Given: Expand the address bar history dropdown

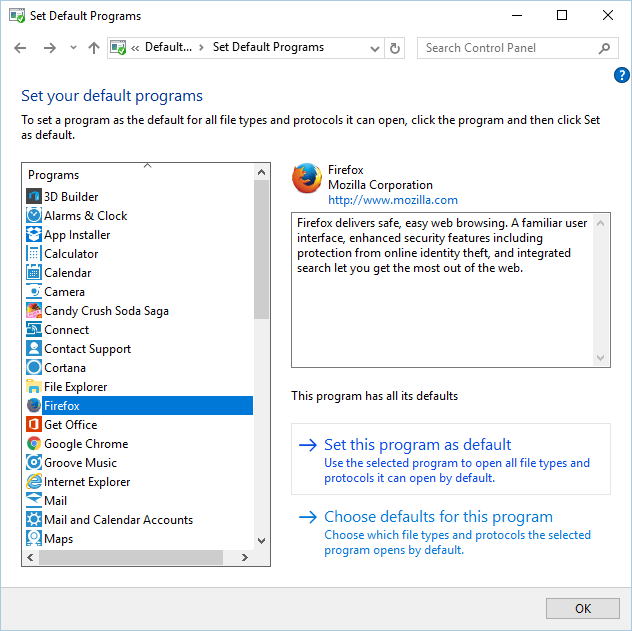Looking at the screenshot, I should click(x=375, y=49).
